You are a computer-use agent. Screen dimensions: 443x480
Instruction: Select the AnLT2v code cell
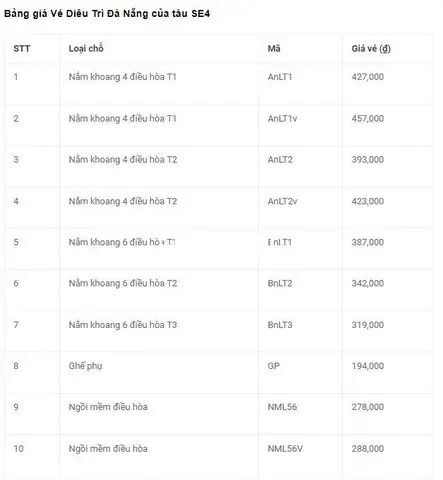[282, 201]
